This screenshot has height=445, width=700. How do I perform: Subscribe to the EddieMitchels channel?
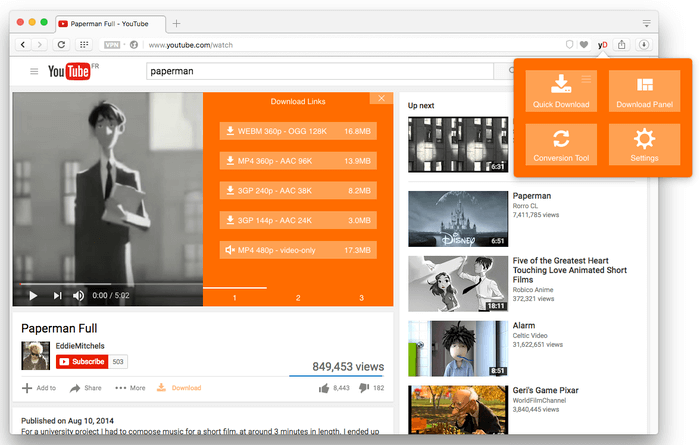[81, 361]
